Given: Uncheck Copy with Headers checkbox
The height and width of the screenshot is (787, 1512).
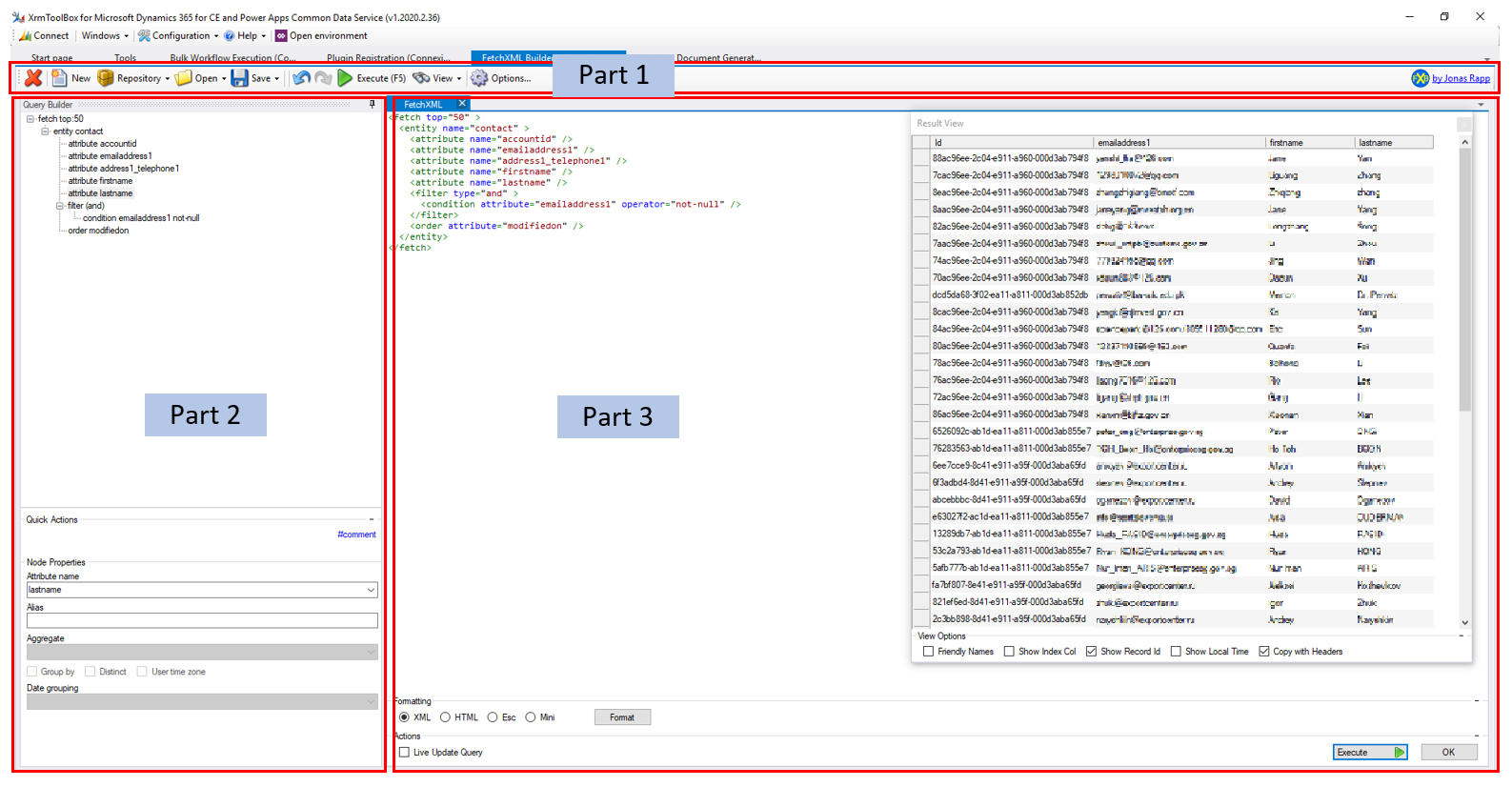Looking at the screenshot, I should click(x=1263, y=652).
